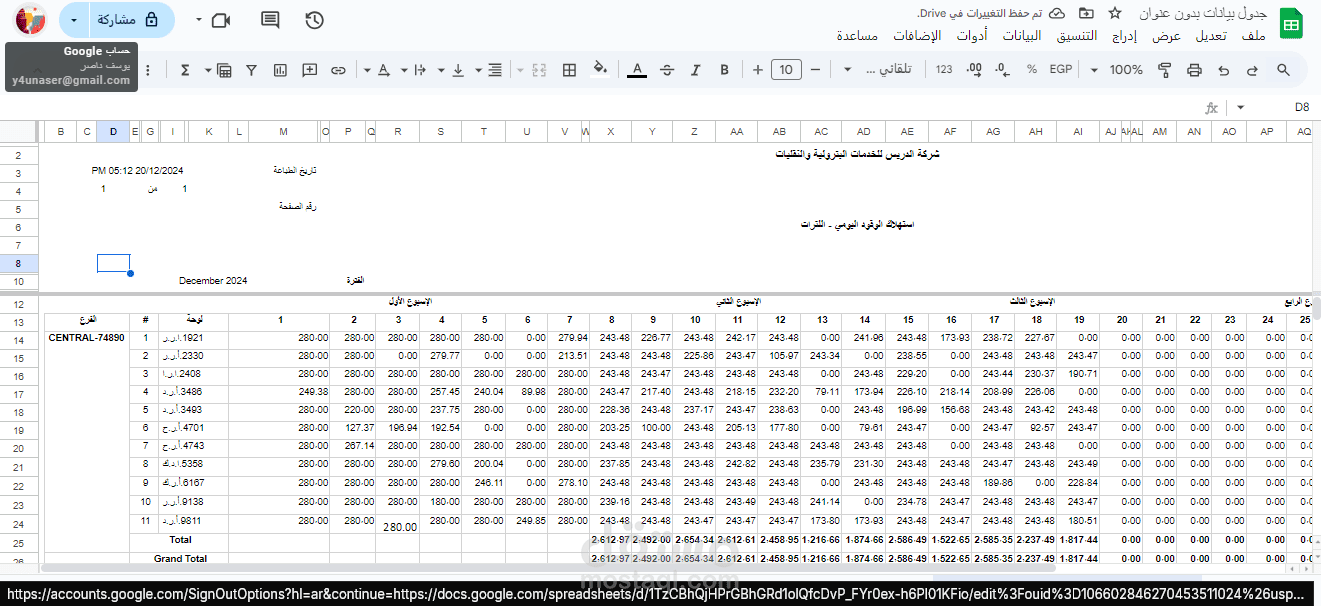Open the comments panel icon

(x=270, y=20)
